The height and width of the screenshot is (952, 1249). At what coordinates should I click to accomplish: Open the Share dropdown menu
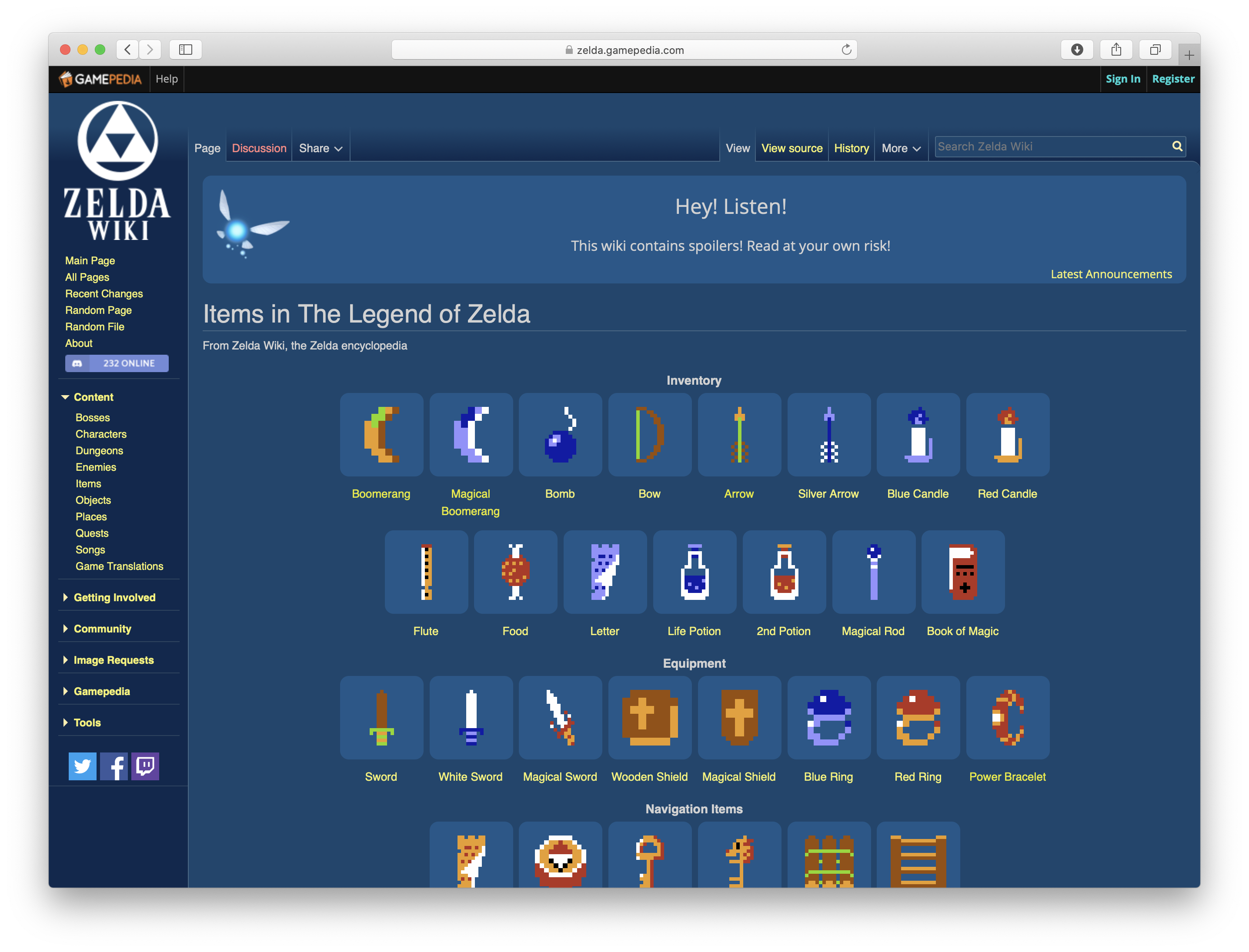coord(321,148)
